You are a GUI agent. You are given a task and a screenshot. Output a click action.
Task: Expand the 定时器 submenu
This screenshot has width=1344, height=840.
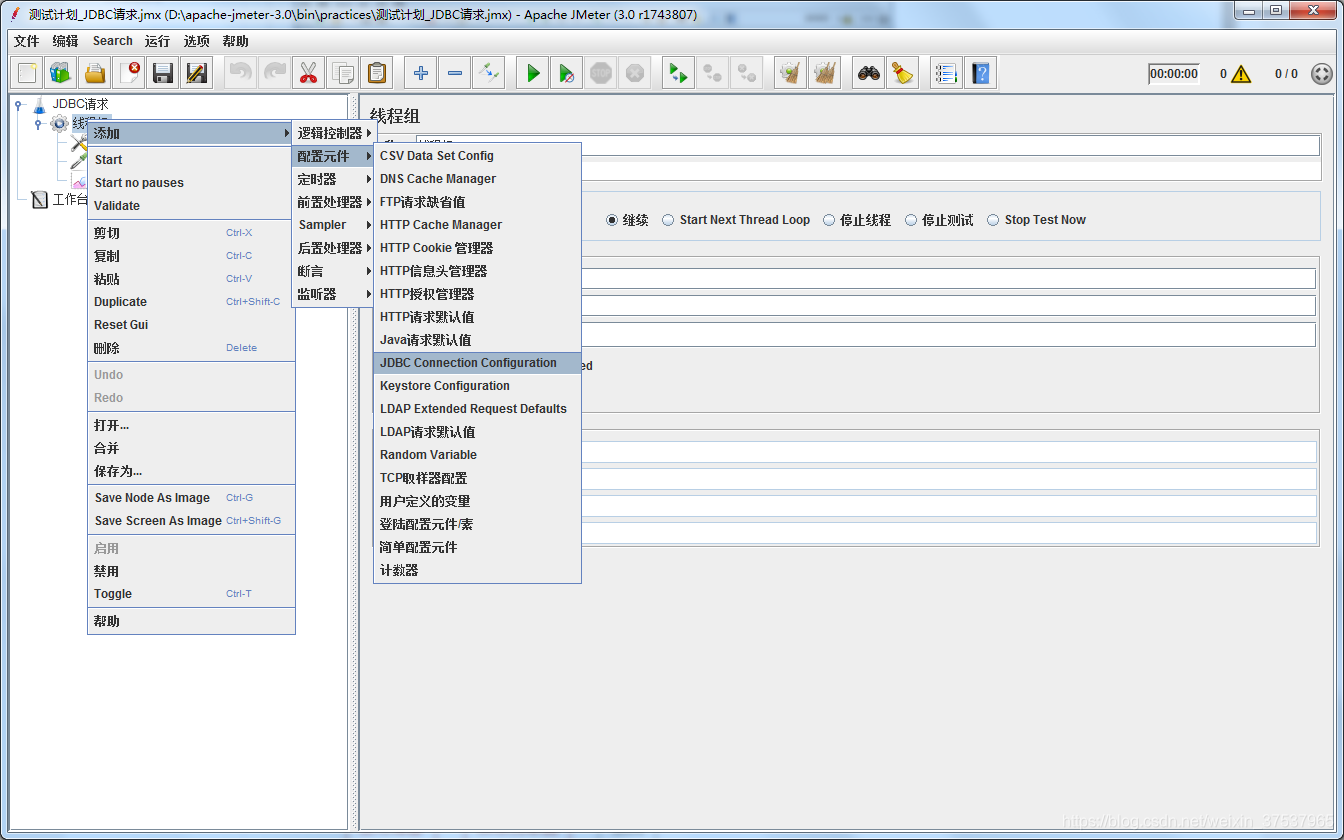335,179
